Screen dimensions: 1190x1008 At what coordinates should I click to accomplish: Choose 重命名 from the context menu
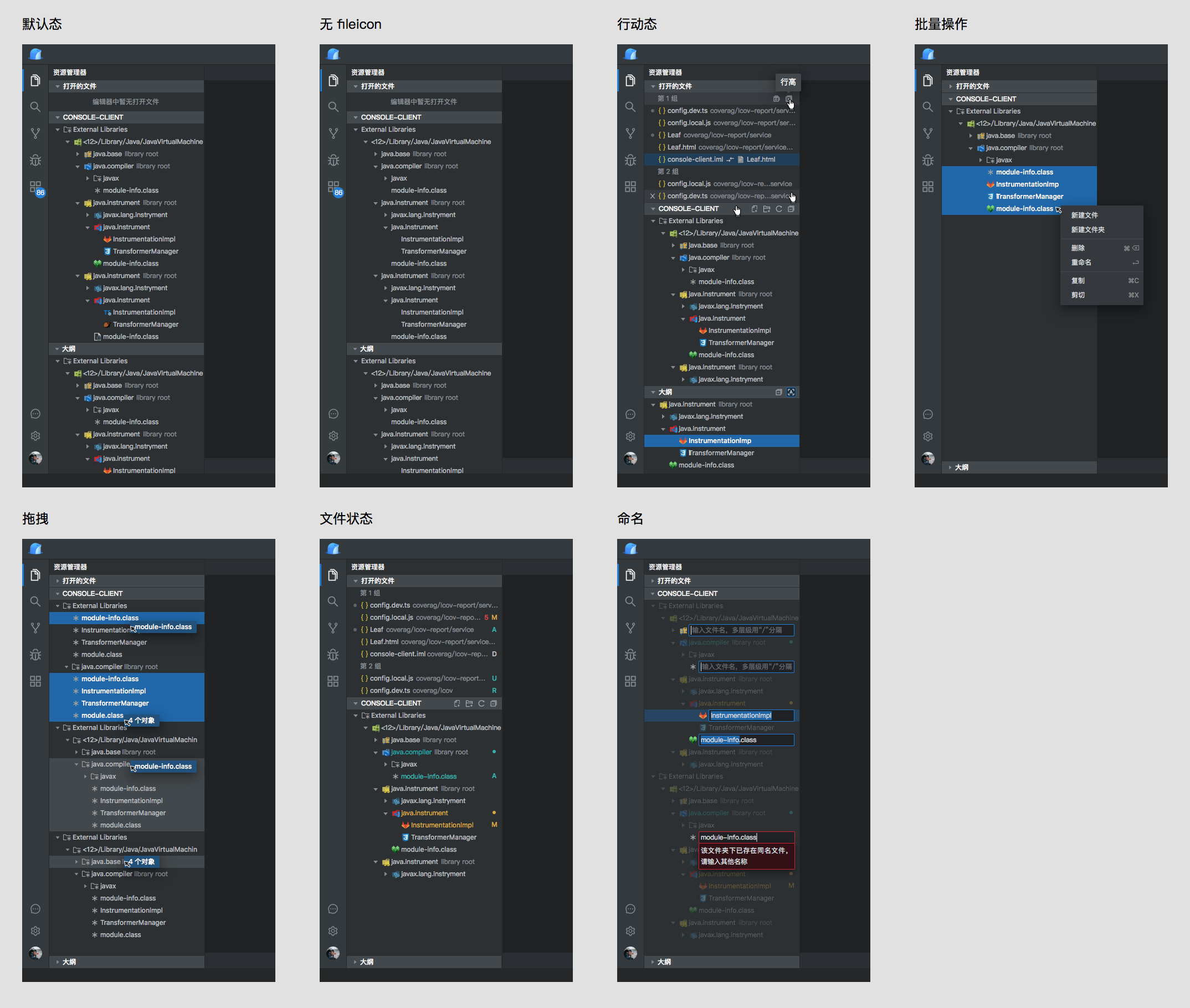tap(1081, 263)
